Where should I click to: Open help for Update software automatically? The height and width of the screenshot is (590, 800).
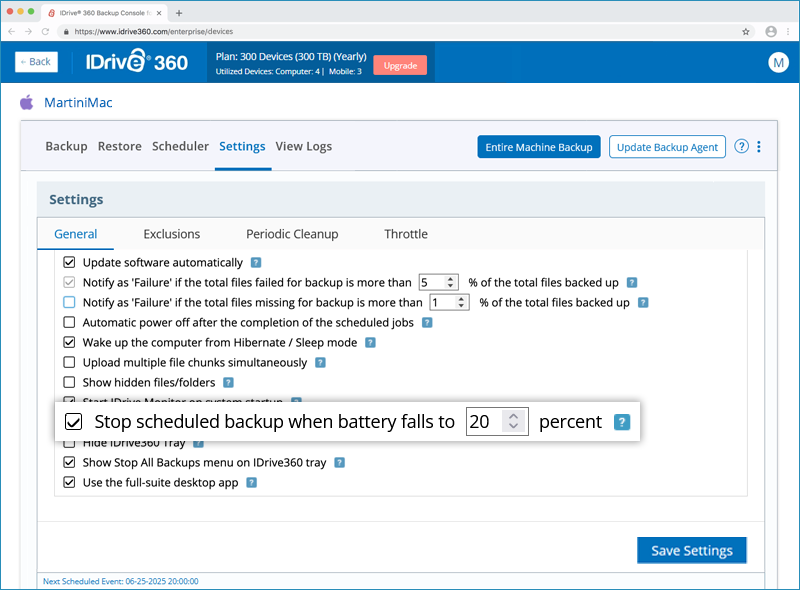256,263
